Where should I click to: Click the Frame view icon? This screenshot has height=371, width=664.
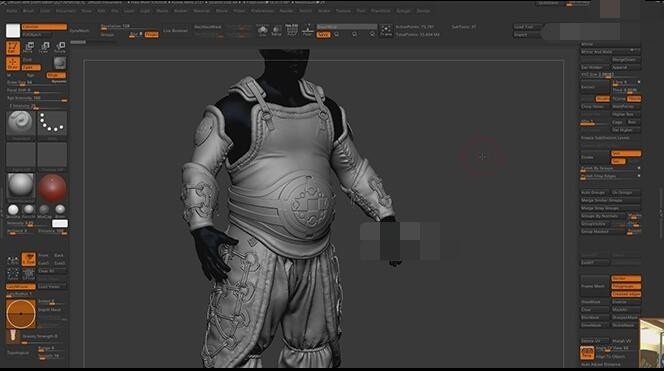point(386,30)
